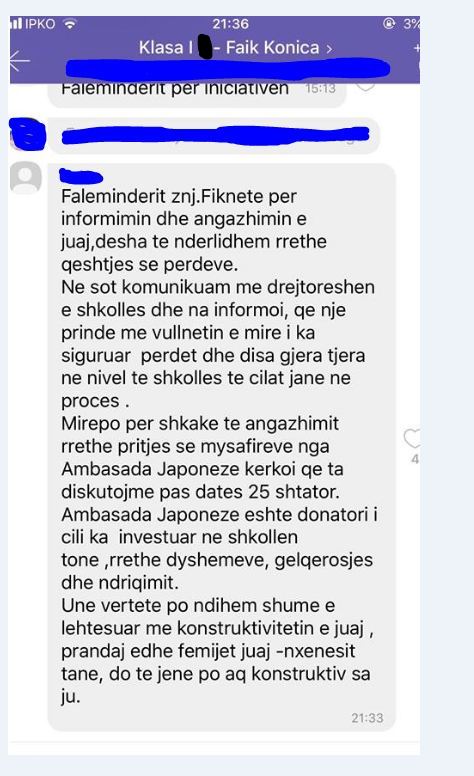
Task: Tap the scribbled subtitle under group title
Action: click(x=228, y=68)
